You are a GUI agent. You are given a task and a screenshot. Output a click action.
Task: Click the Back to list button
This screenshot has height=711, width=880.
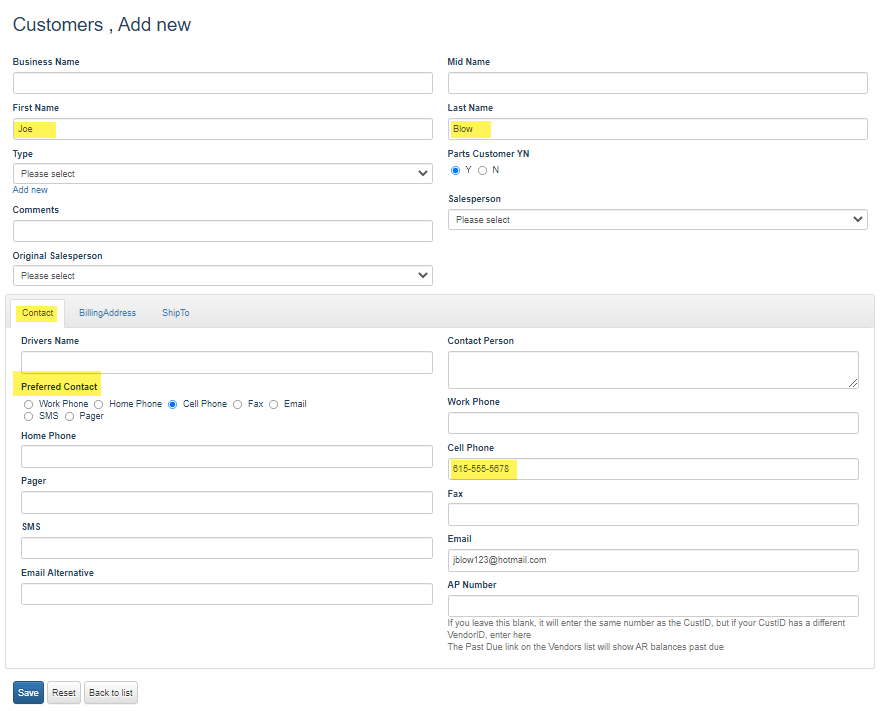tap(111, 692)
